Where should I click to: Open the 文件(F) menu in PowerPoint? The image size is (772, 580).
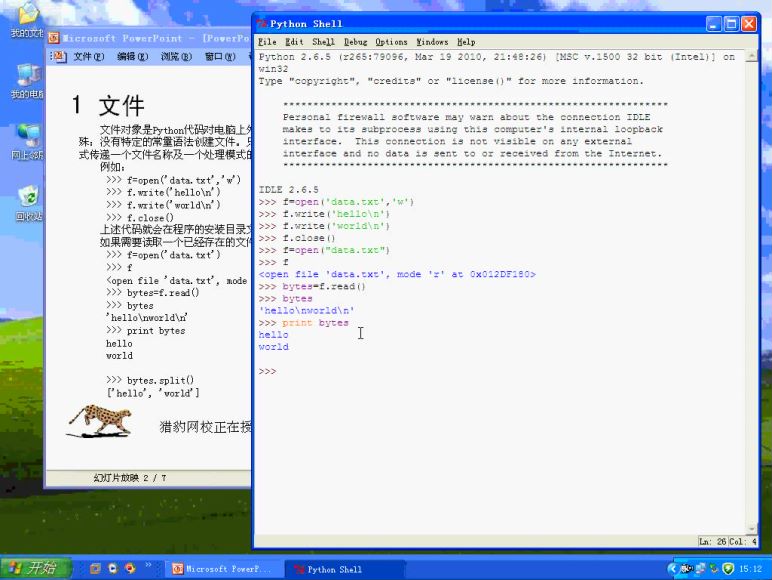coord(89,57)
